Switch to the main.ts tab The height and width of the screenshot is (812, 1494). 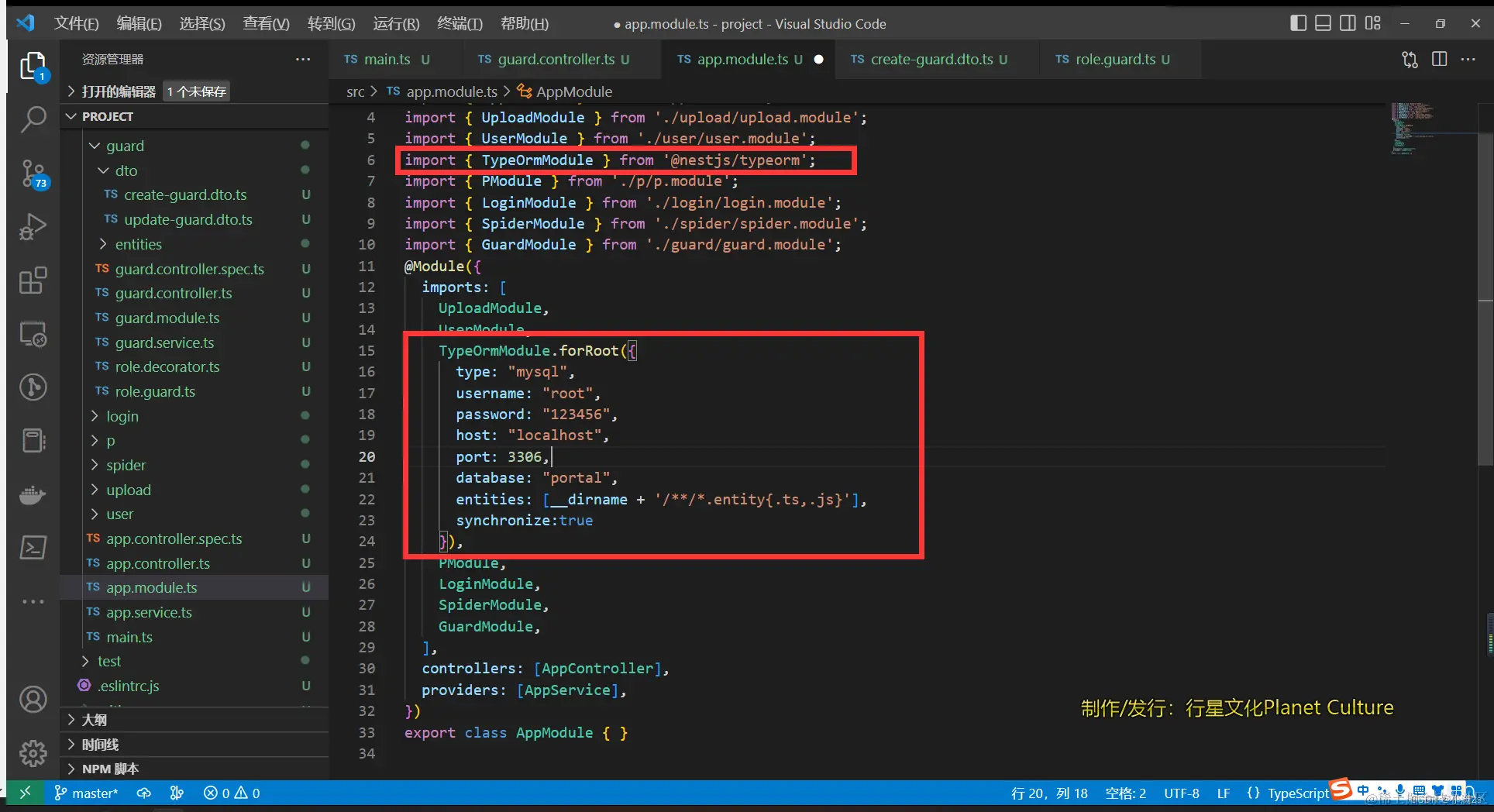(395, 60)
